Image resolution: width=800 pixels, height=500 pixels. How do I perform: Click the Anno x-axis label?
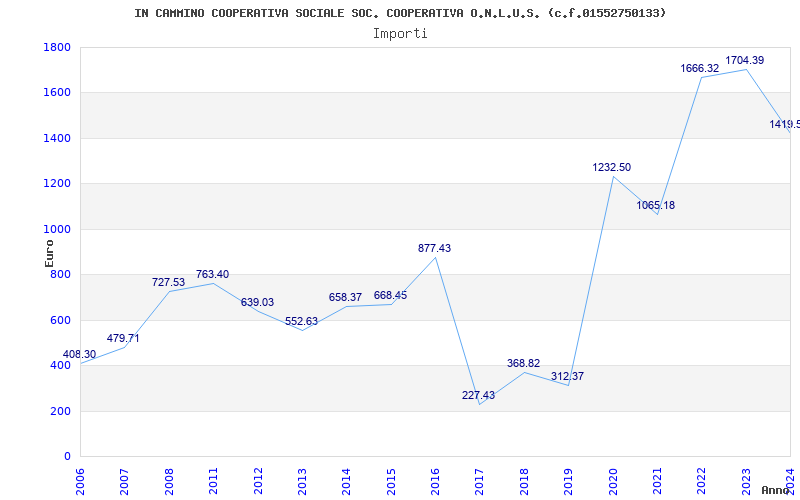click(x=776, y=490)
